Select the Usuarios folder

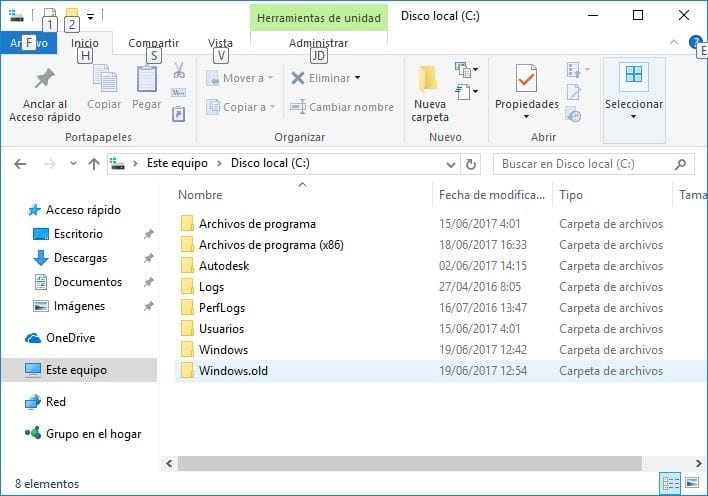[x=212, y=329]
